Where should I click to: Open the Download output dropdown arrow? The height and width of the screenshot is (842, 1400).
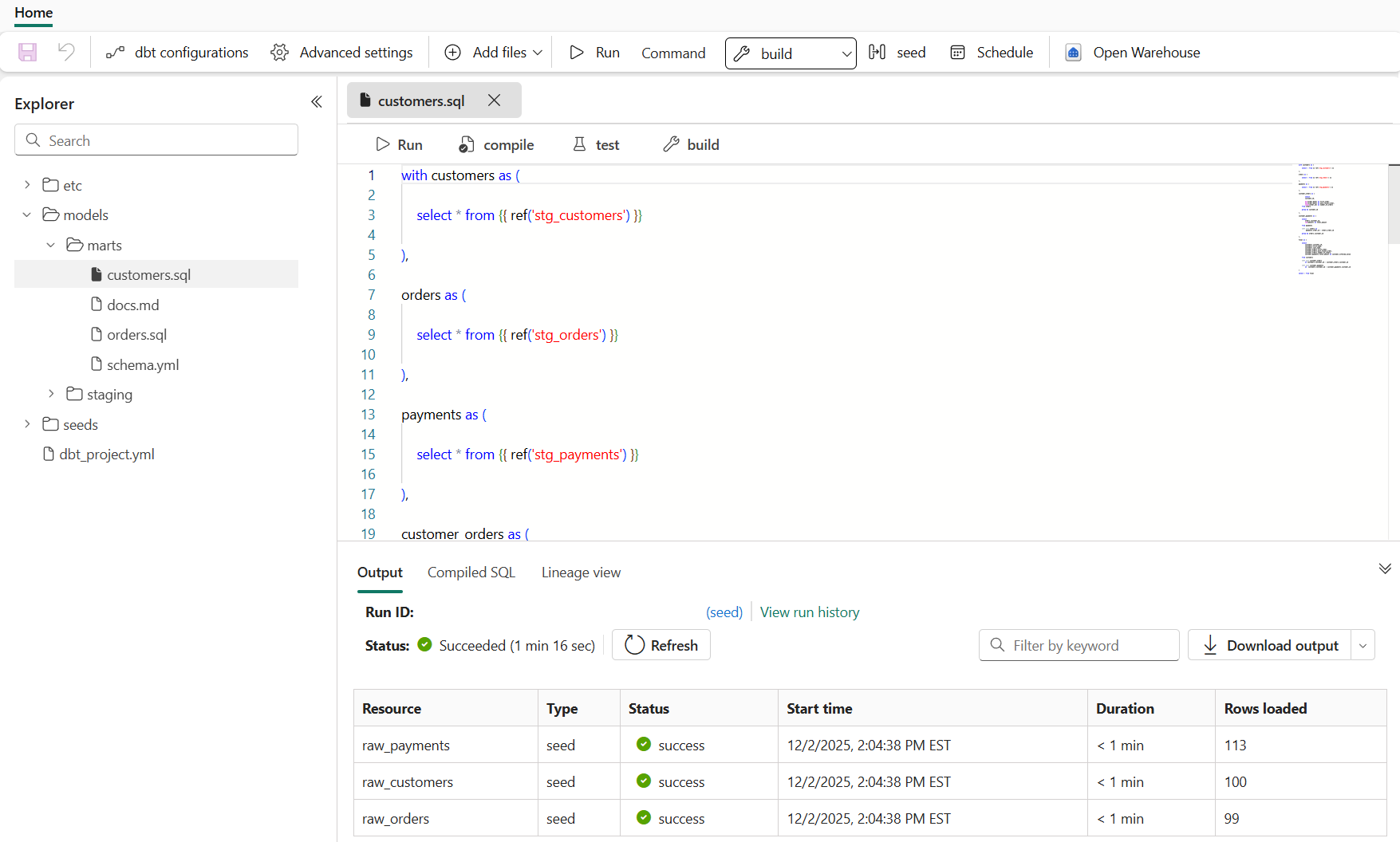tap(1363, 645)
